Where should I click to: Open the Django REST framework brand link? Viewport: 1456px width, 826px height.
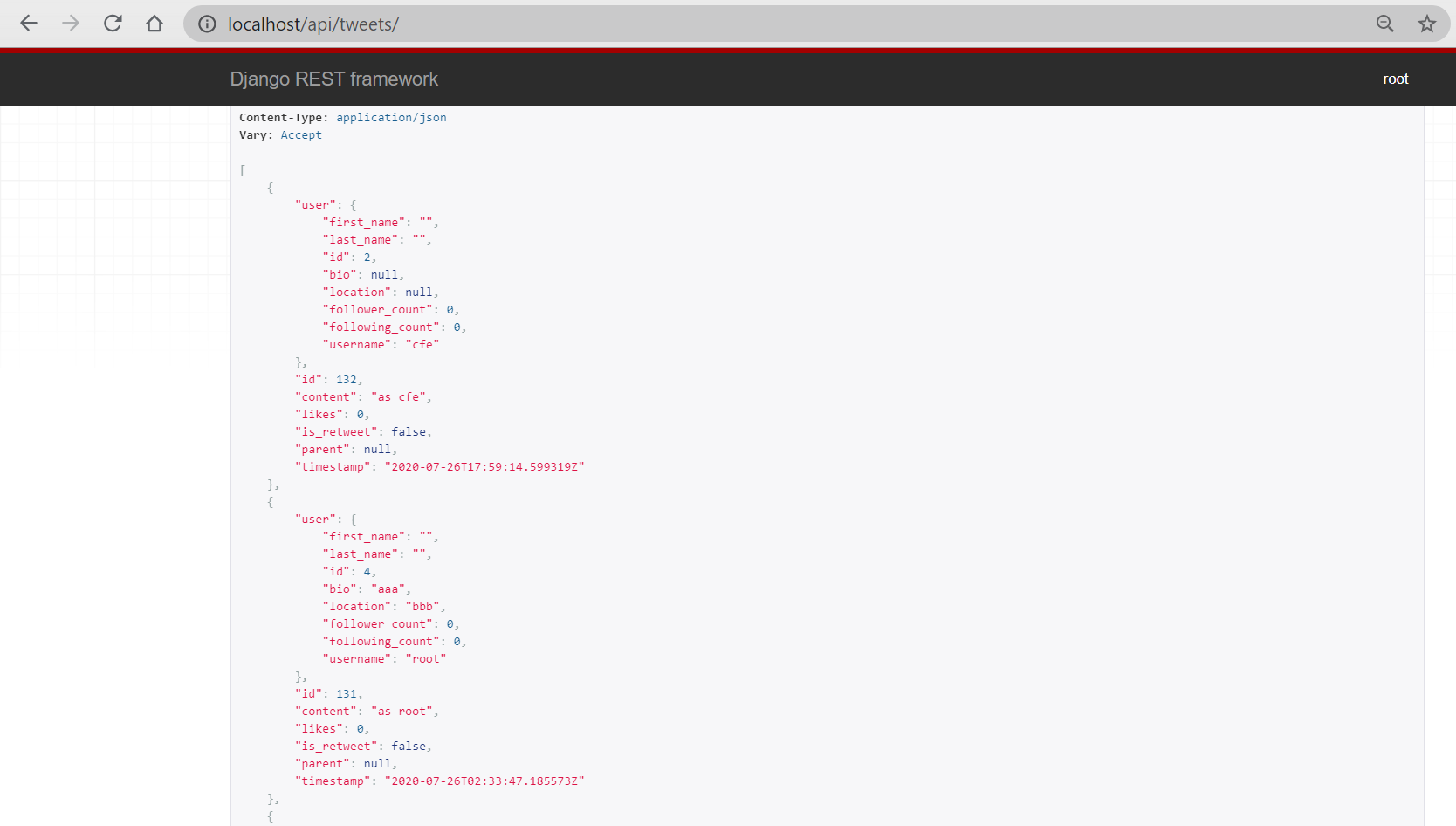point(333,79)
